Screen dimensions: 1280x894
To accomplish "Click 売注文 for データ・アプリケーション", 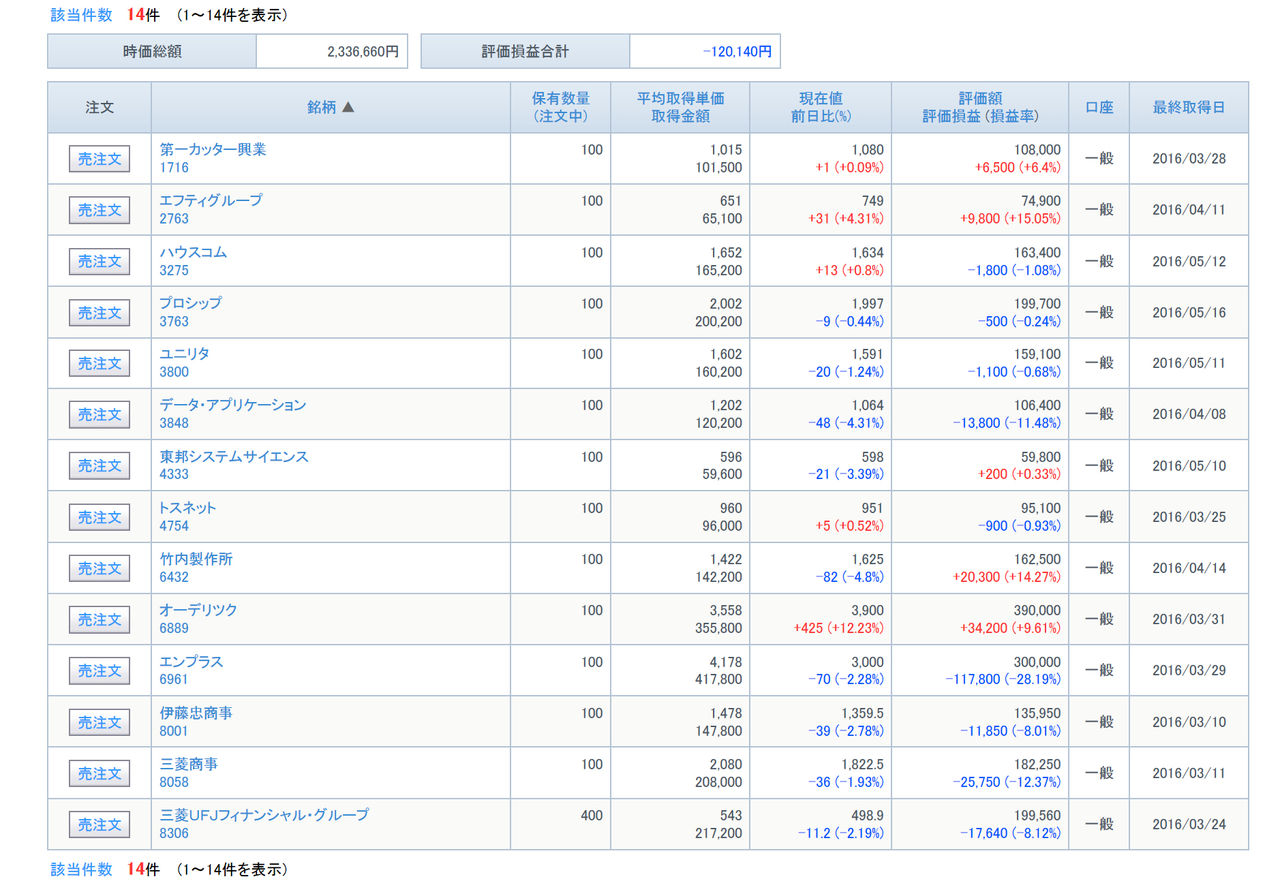I will pos(99,415).
